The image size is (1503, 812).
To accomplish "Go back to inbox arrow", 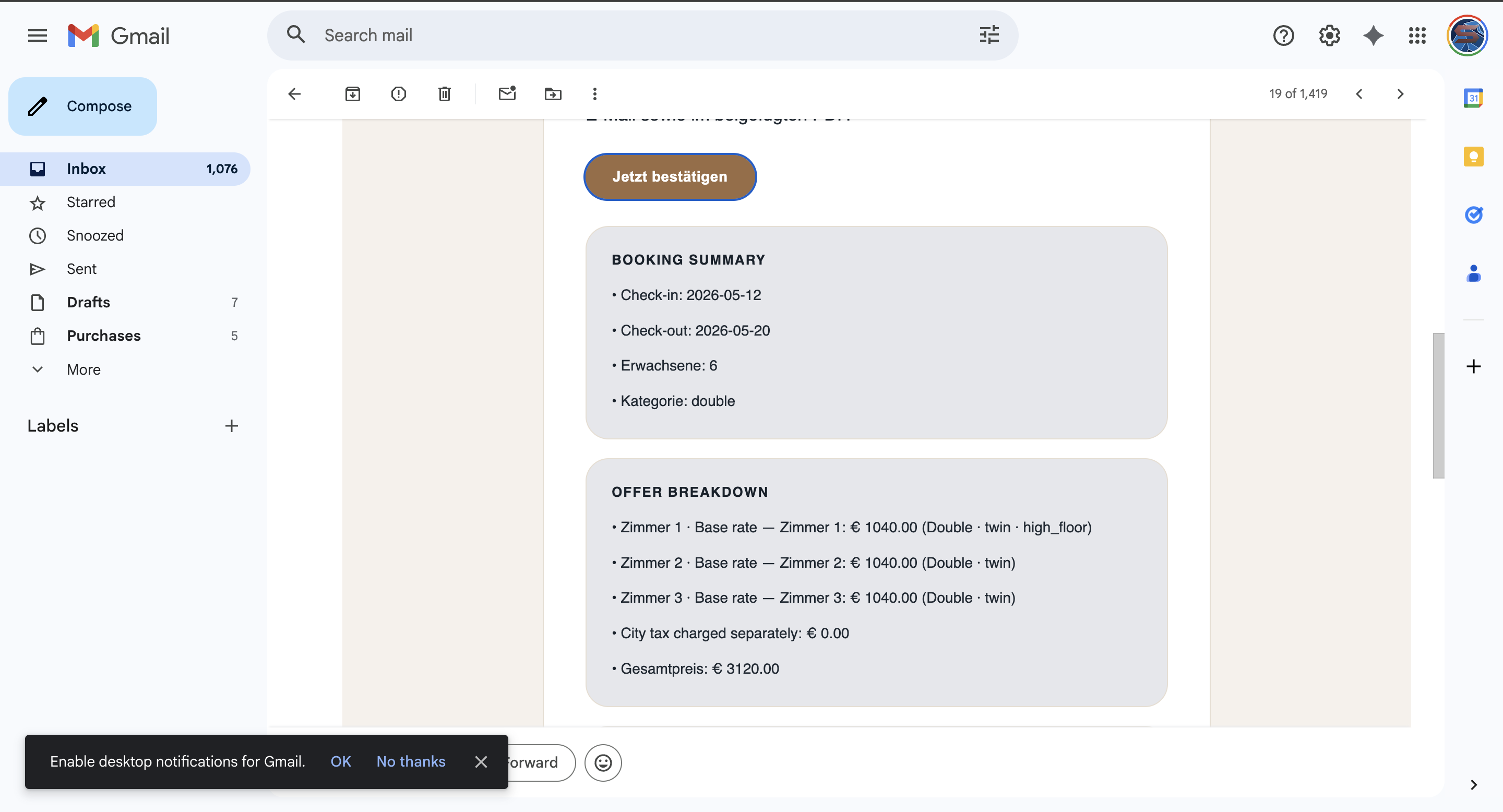I will pyautogui.click(x=295, y=94).
